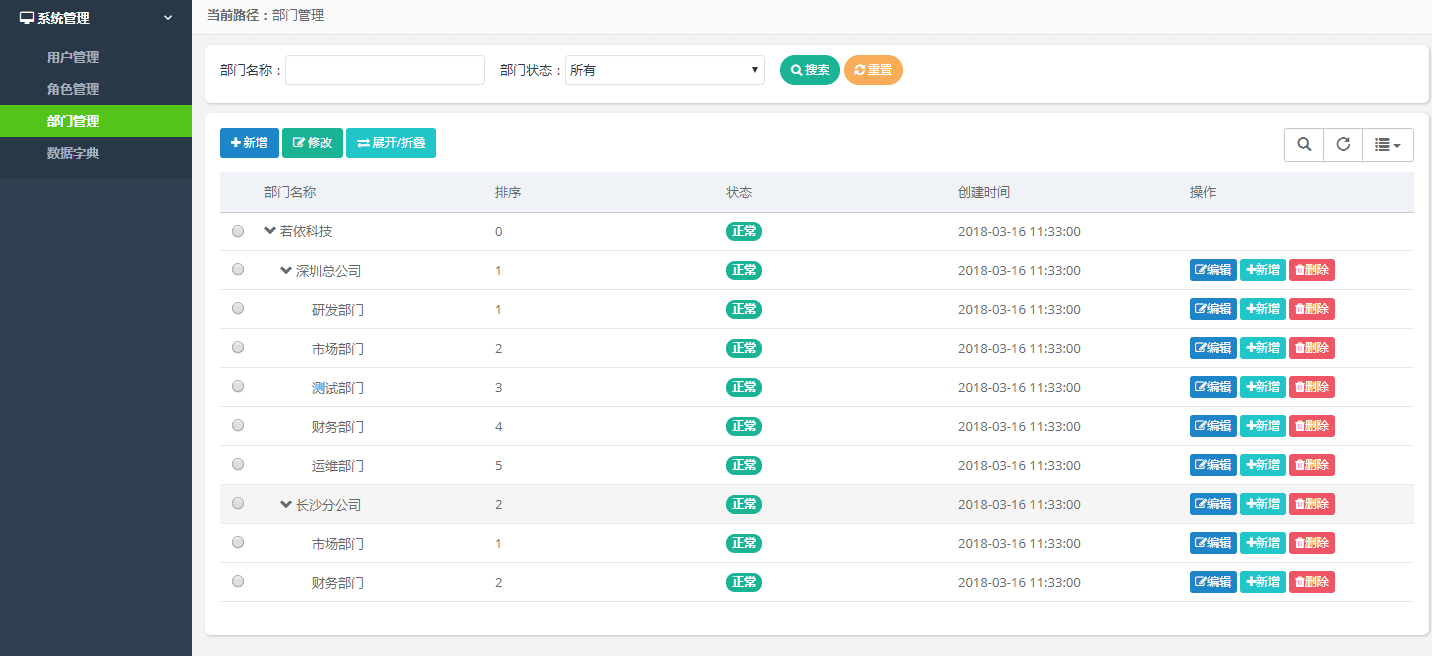Open the column list view dropdown
Image resolution: width=1432 pixels, height=656 pixels.
coord(1387,144)
